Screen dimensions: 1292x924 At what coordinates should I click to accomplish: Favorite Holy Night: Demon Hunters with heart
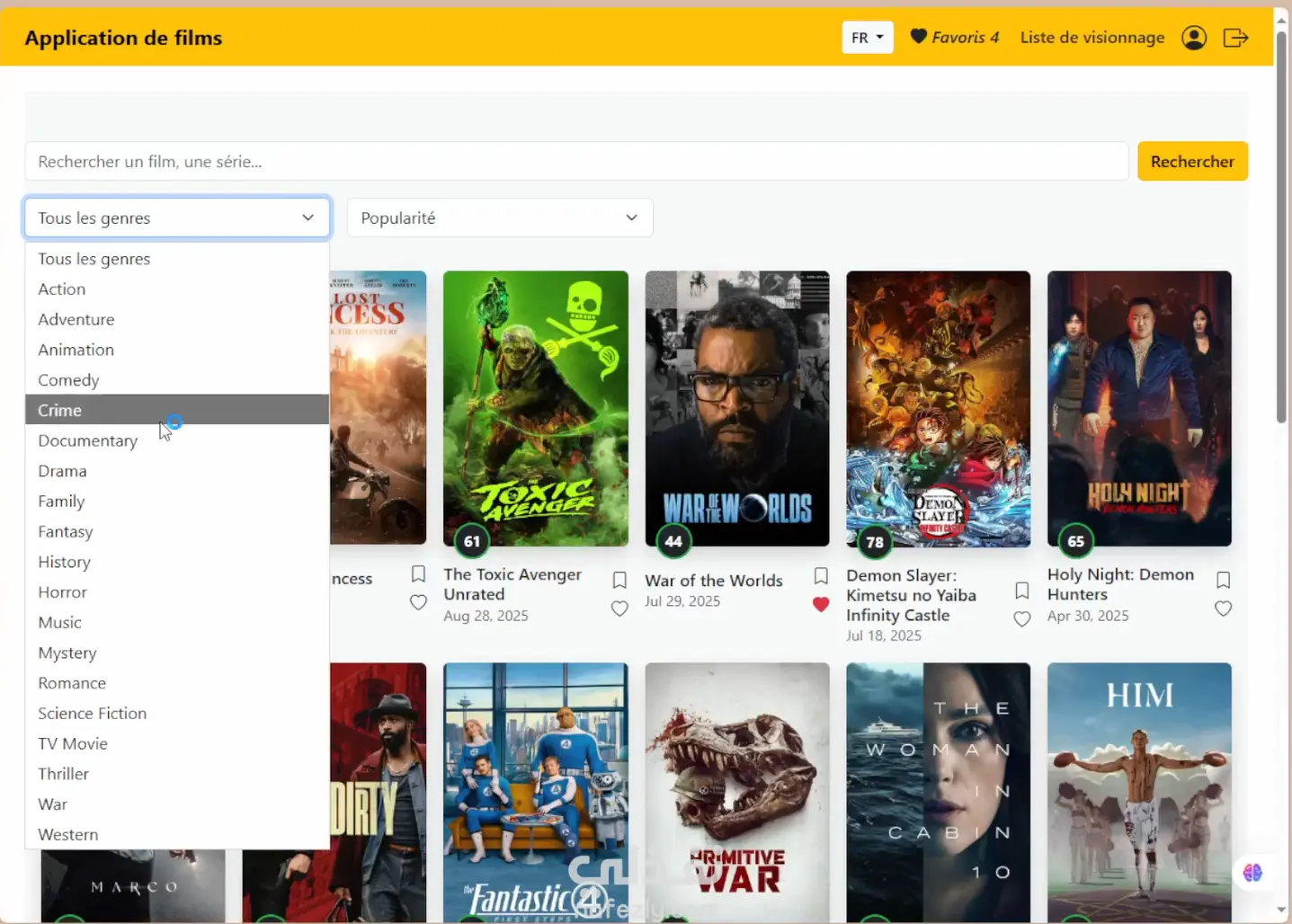pos(1224,609)
